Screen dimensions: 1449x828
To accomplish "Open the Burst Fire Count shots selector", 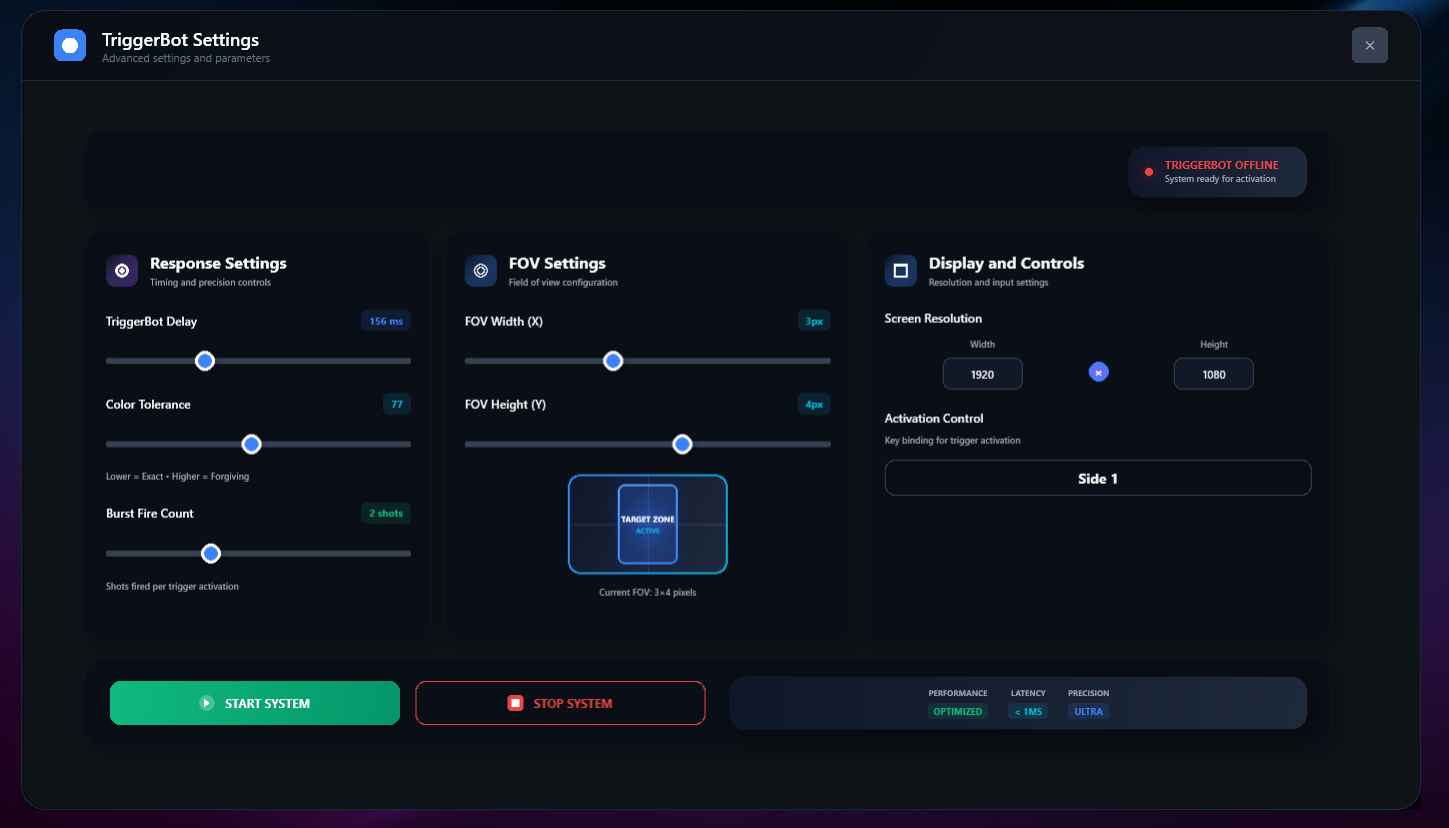I will coord(385,513).
